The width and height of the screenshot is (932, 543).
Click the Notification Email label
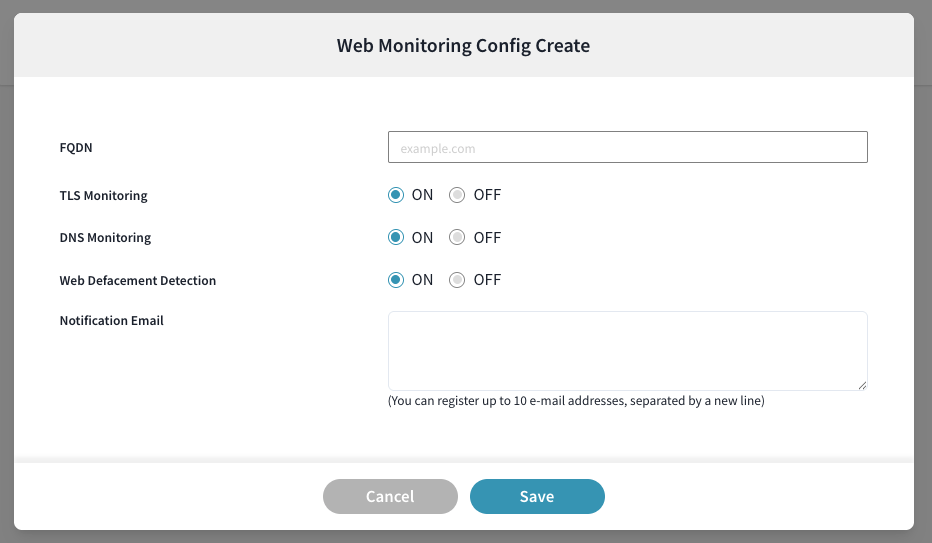click(111, 321)
